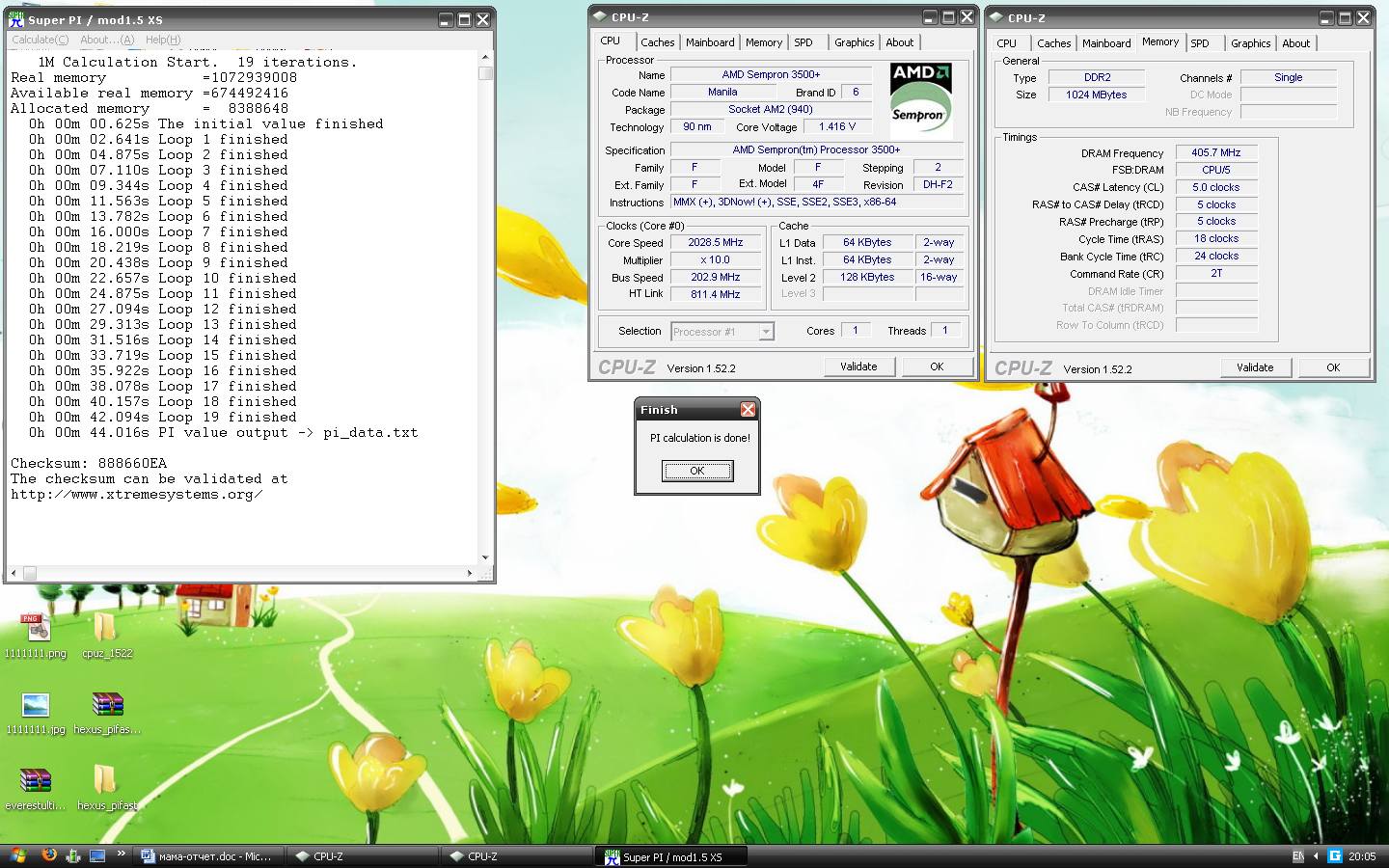Click the Multiplier value x 10.0
The image size is (1389, 868).
(716, 260)
